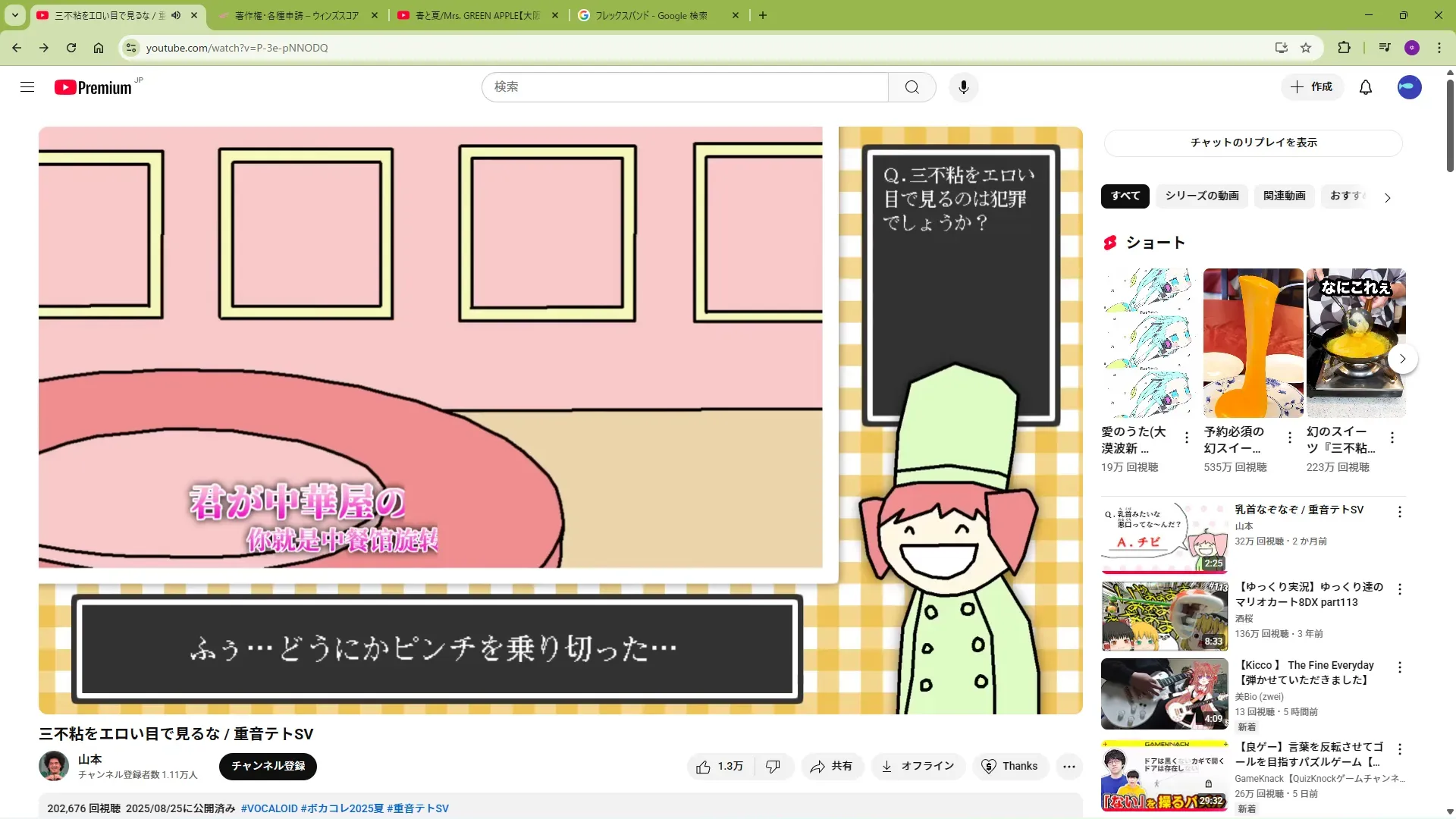This screenshot has height=819, width=1456.
Task: Open the three-dot more actions button
Action: tap(1068, 767)
